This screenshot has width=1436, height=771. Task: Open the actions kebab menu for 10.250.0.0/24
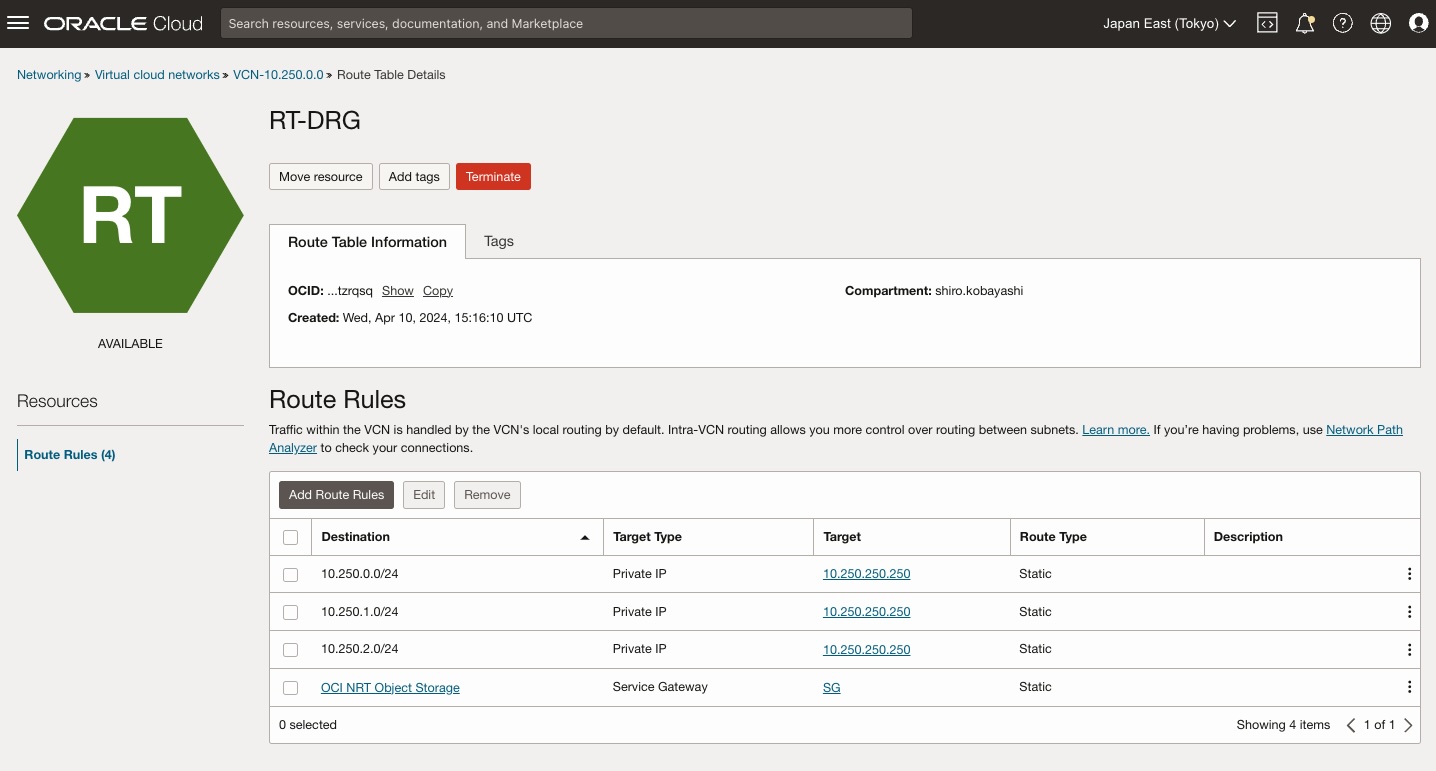(x=1409, y=574)
